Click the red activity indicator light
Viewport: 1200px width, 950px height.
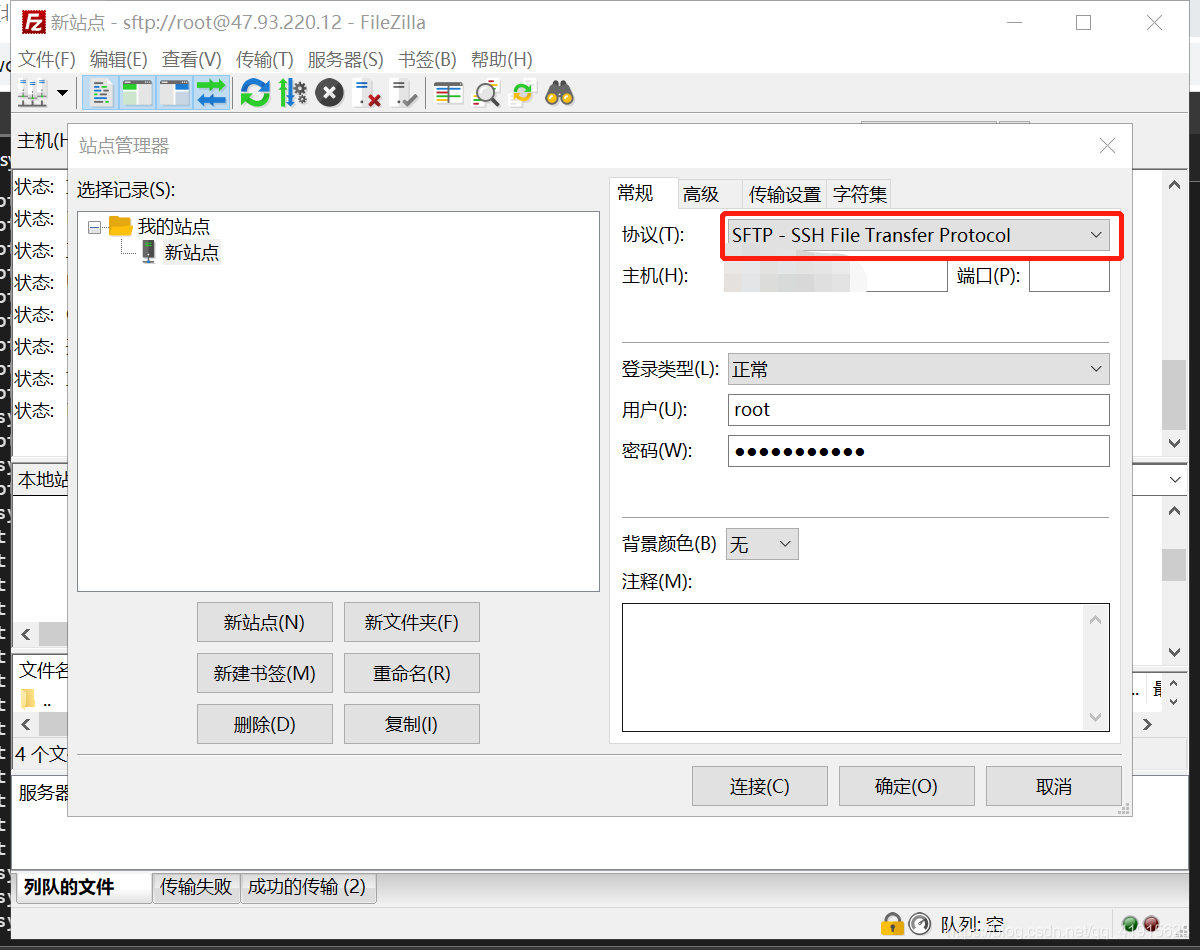(1151, 924)
